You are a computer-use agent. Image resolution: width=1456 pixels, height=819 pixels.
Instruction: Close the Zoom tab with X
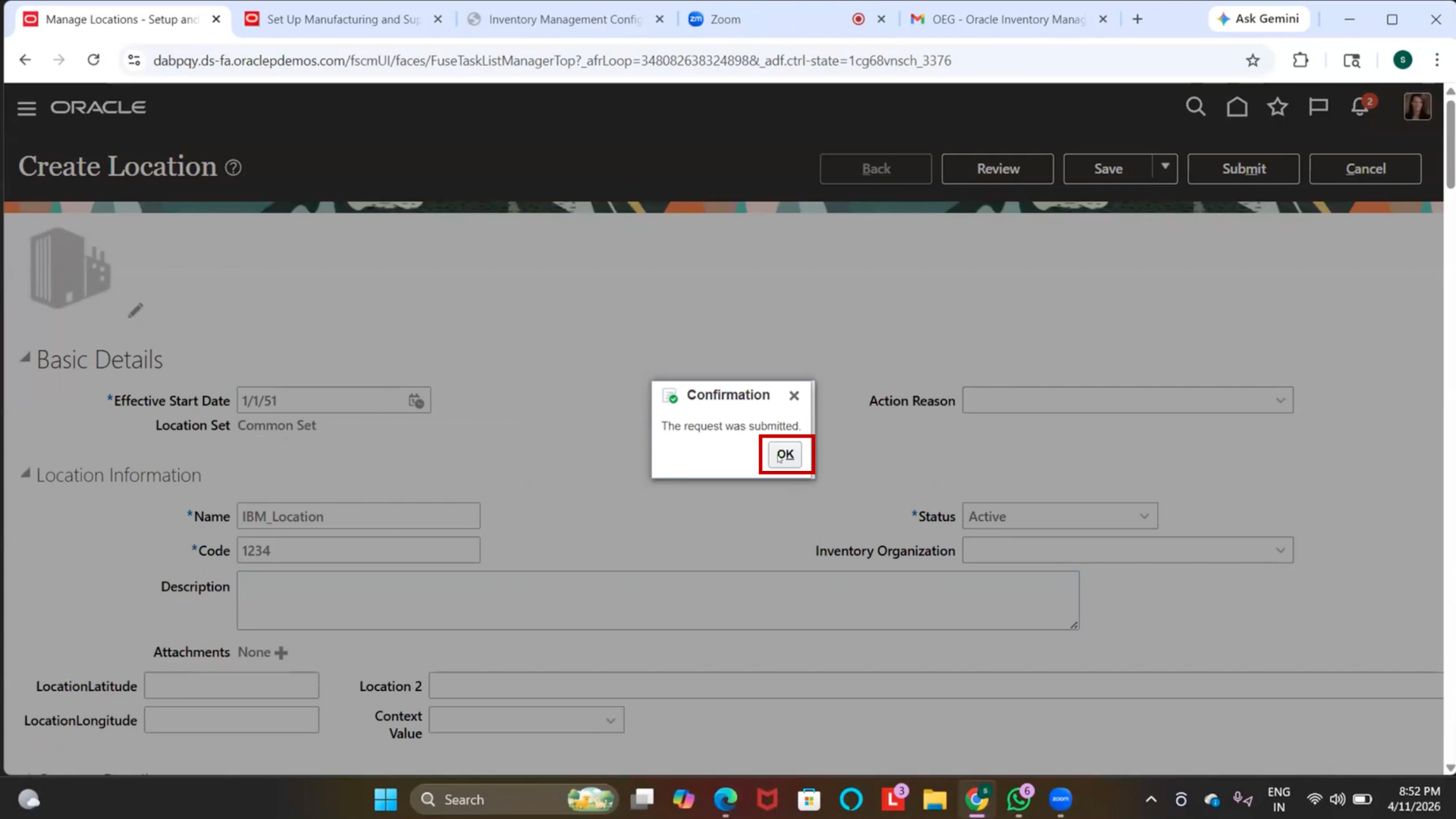coord(881,19)
